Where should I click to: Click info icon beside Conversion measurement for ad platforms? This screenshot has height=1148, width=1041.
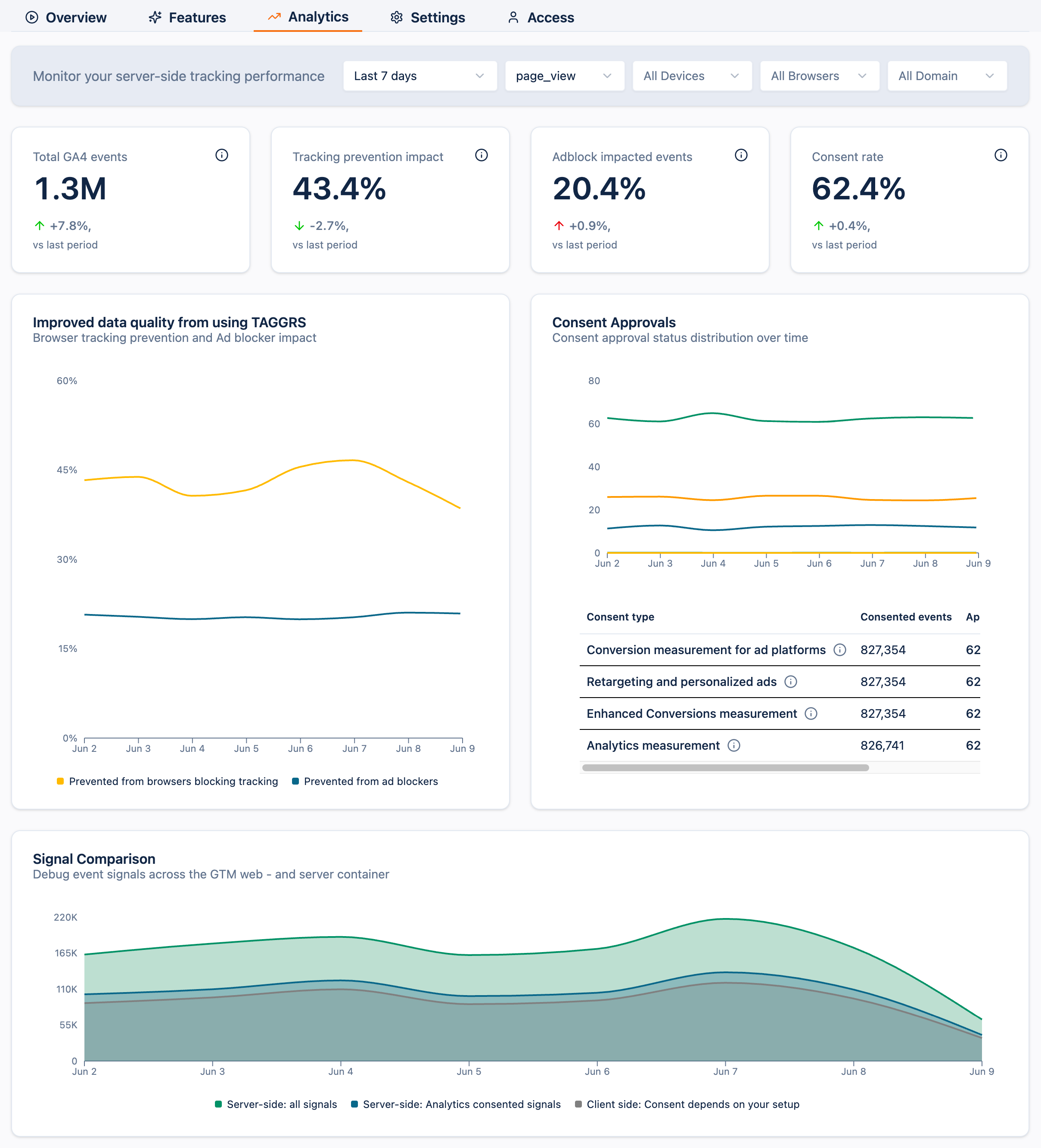click(839, 650)
